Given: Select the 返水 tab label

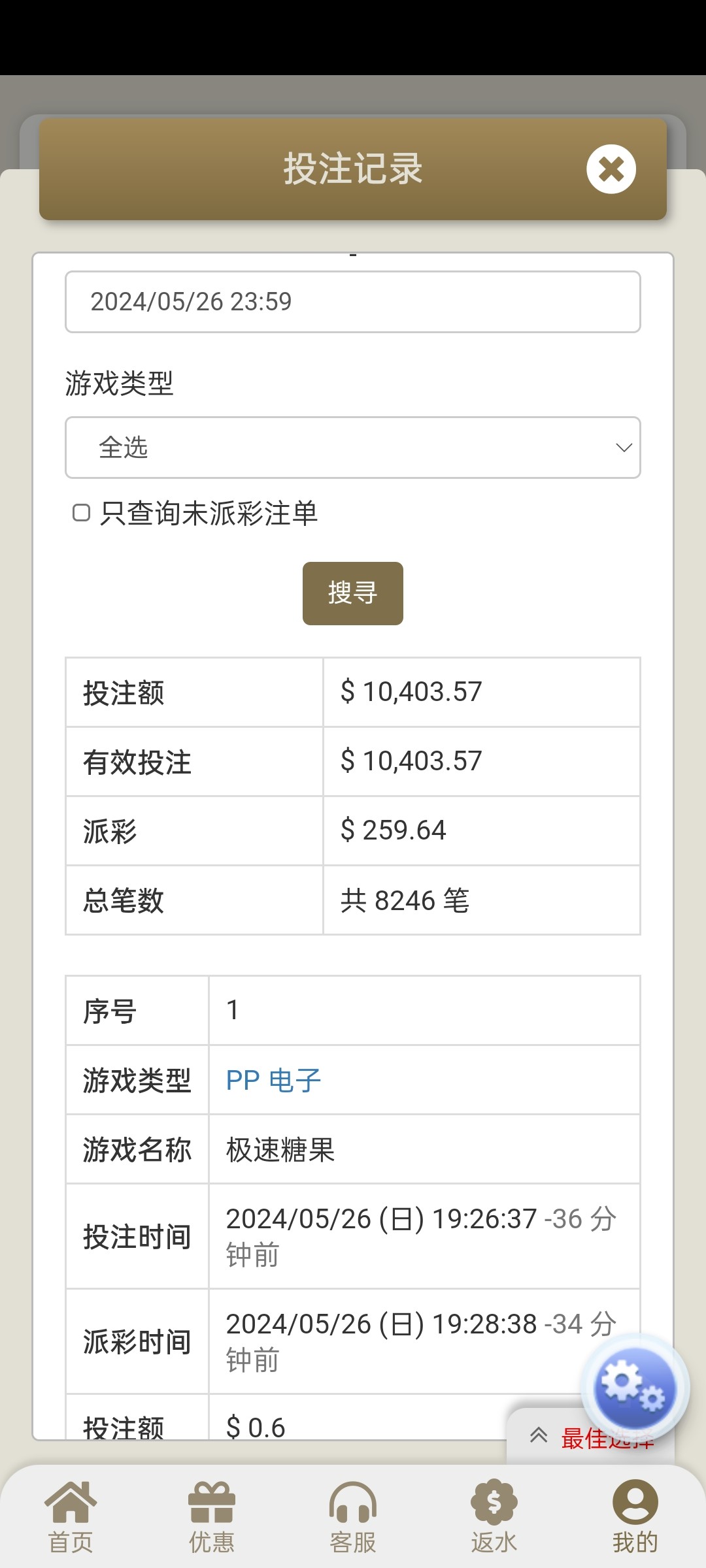Looking at the screenshot, I should click(494, 1543).
